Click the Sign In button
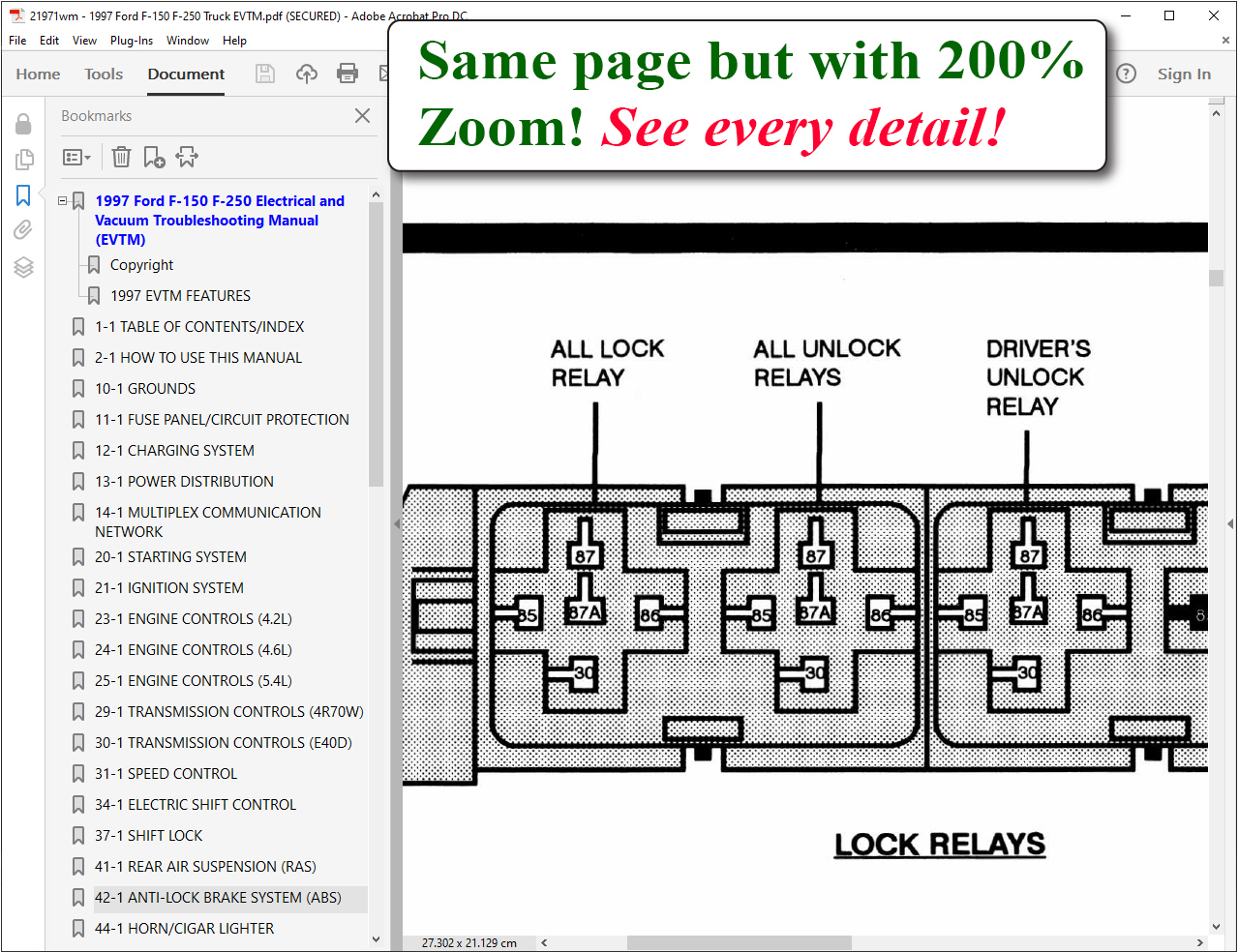The image size is (1239, 952). (x=1184, y=74)
